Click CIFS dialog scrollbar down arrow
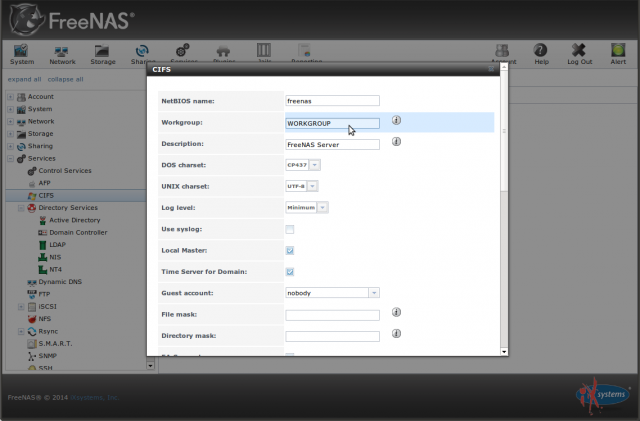The image size is (640, 421). (504, 352)
